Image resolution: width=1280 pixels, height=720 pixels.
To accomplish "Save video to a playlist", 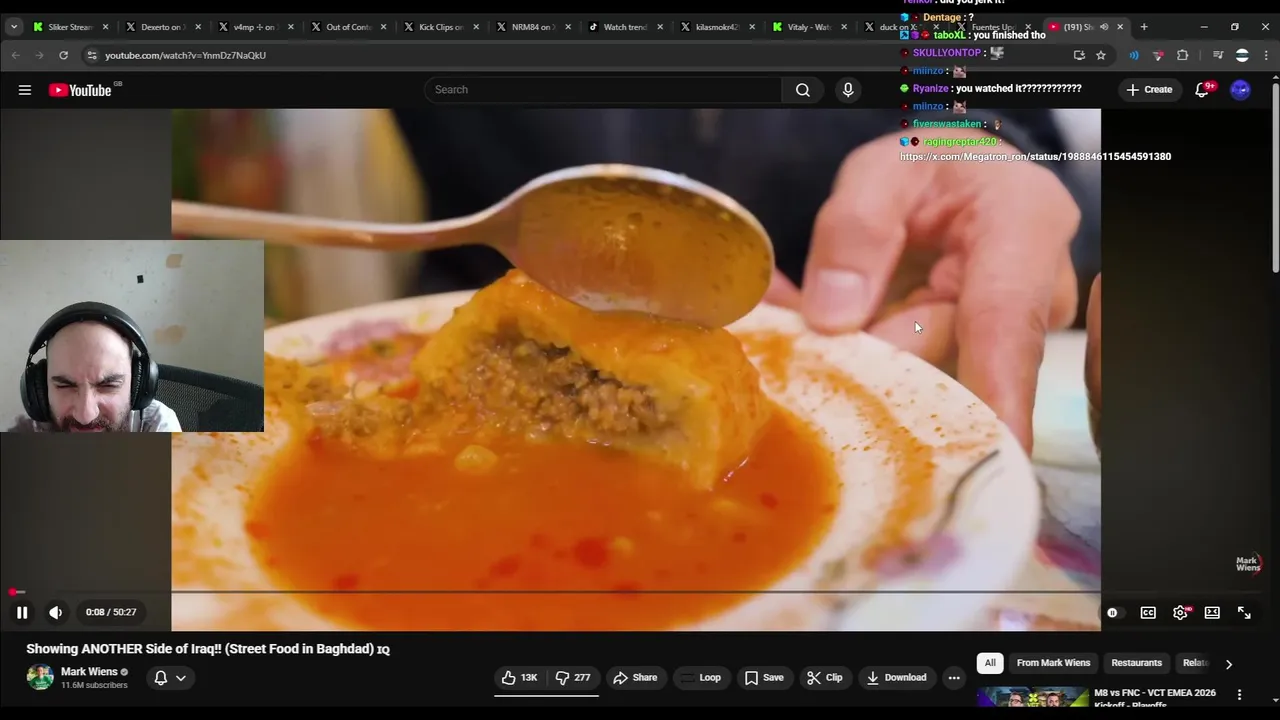I will (x=764, y=678).
